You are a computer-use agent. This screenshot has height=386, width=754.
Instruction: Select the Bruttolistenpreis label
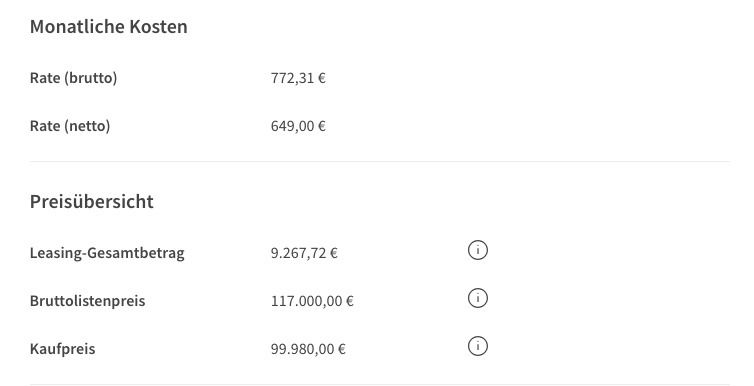88,301
